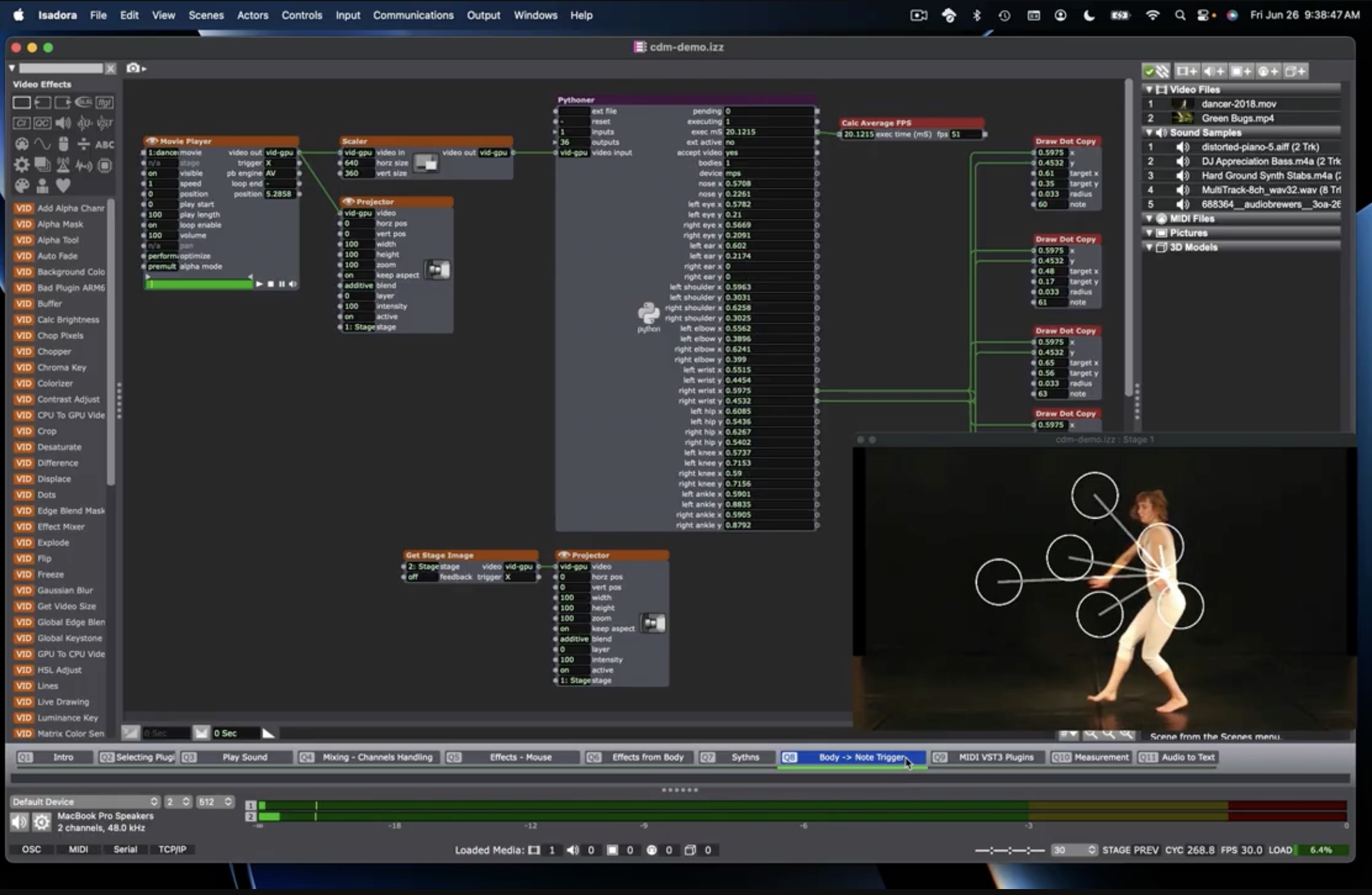Toggle lower Projector active 'on' value
This screenshot has width=1372, height=895.
[x=573, y=670]
